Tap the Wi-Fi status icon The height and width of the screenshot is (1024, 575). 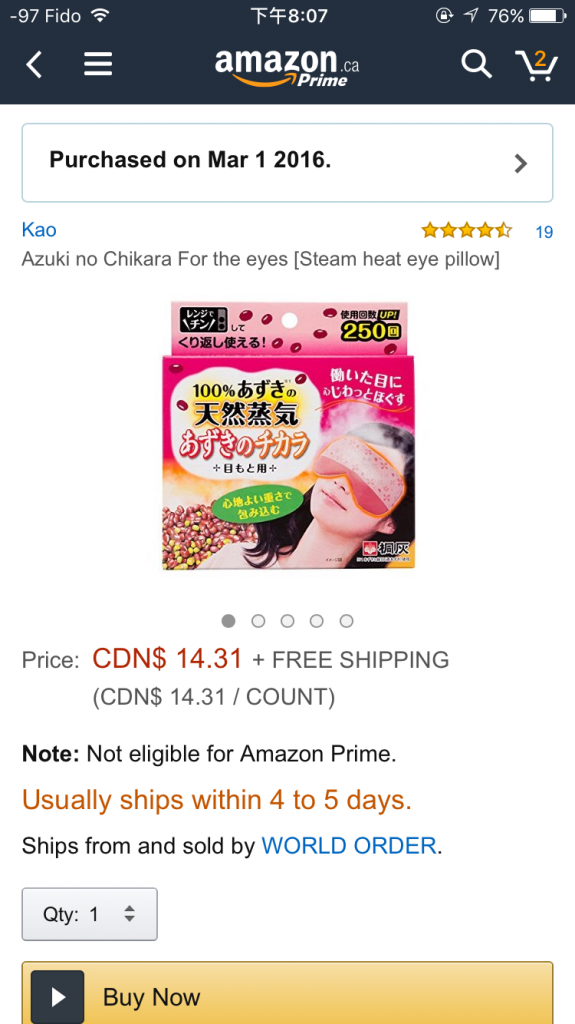(x=99, y=15)
